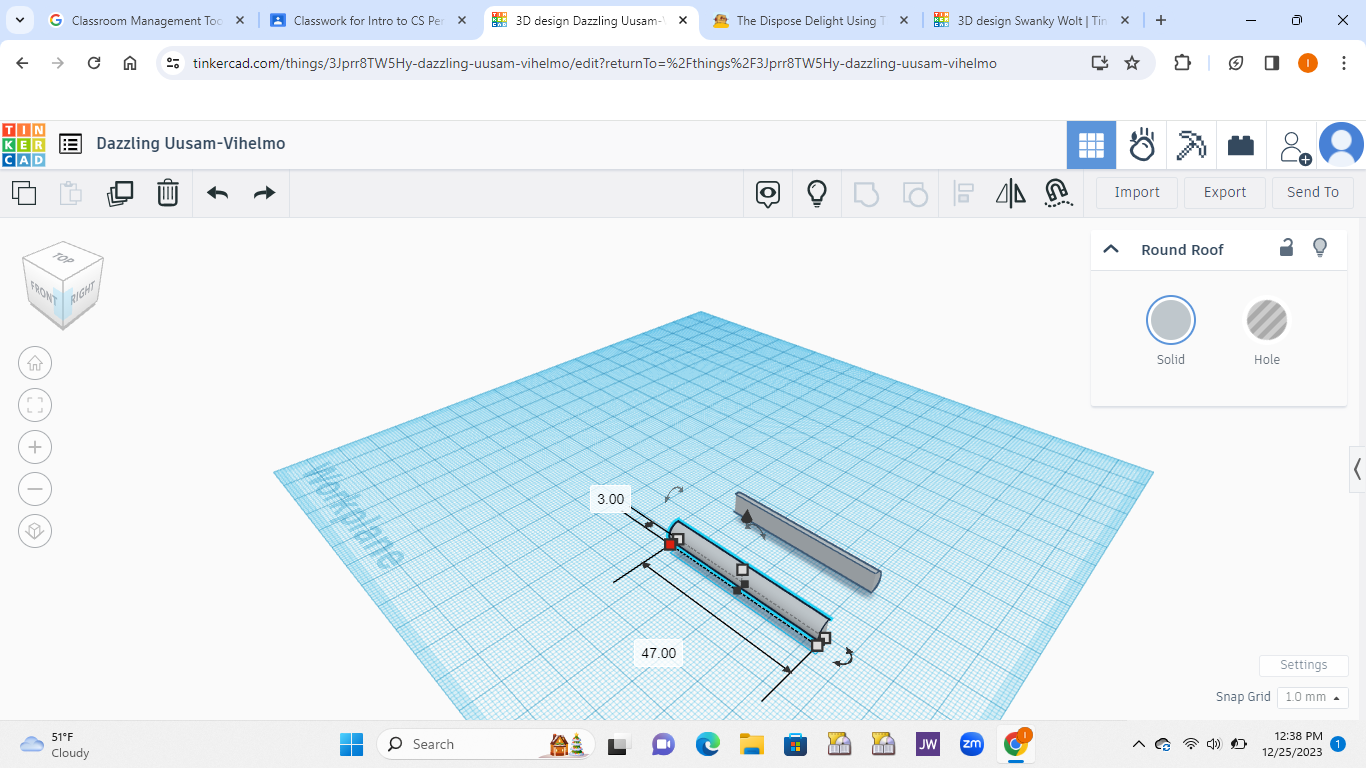Click the Tinkercad logo
The height and width of the screenshot is (768, 1366).
23,144
